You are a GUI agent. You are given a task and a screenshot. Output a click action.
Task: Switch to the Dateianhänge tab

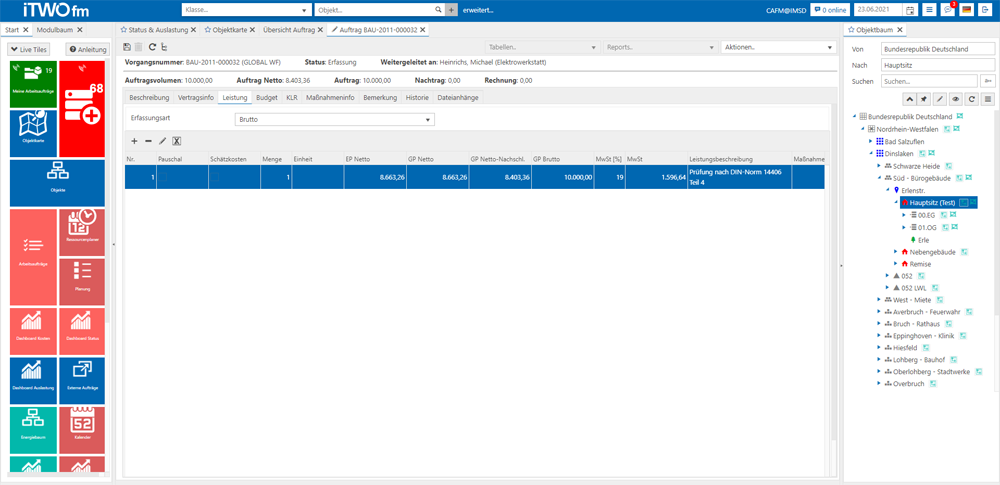click(459, 98)
